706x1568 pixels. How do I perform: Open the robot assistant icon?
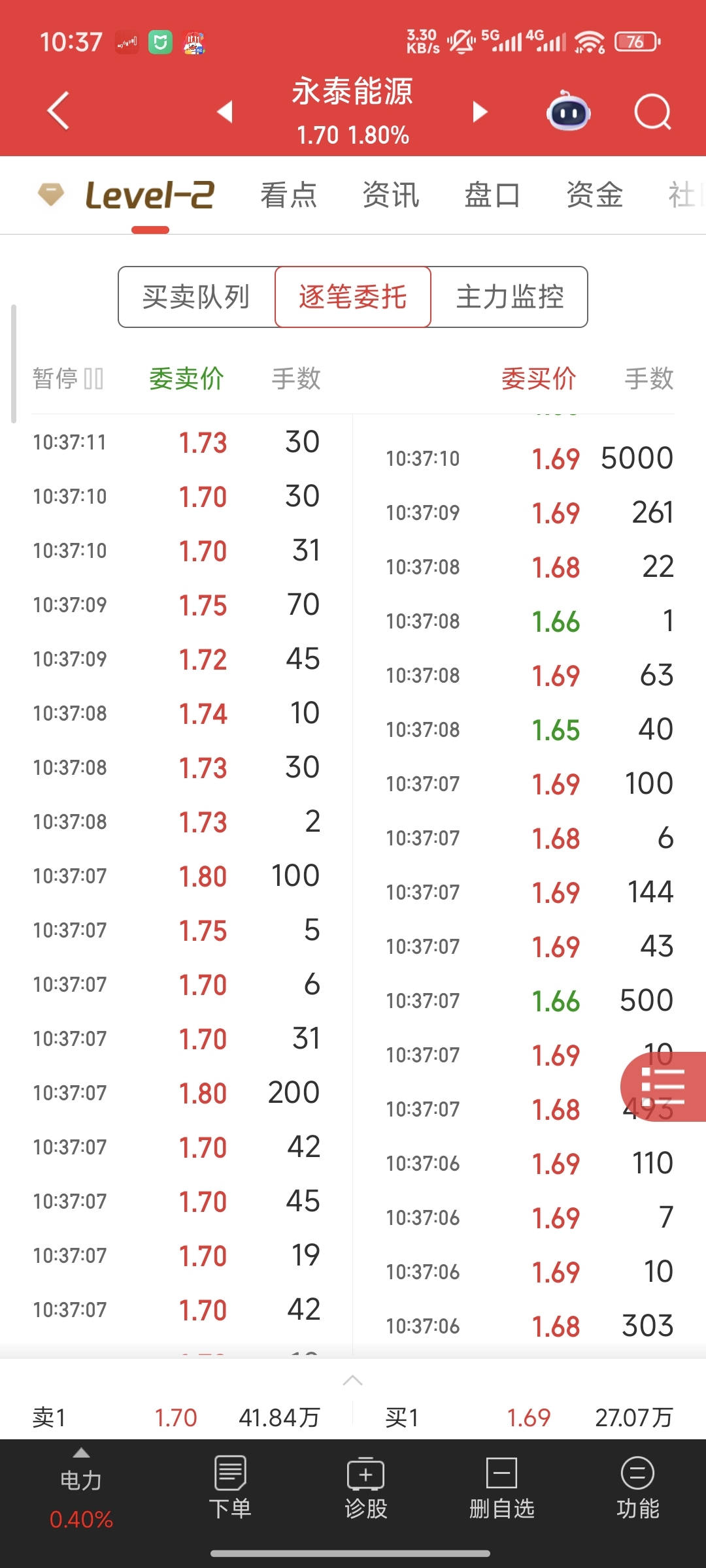[568, 112]
